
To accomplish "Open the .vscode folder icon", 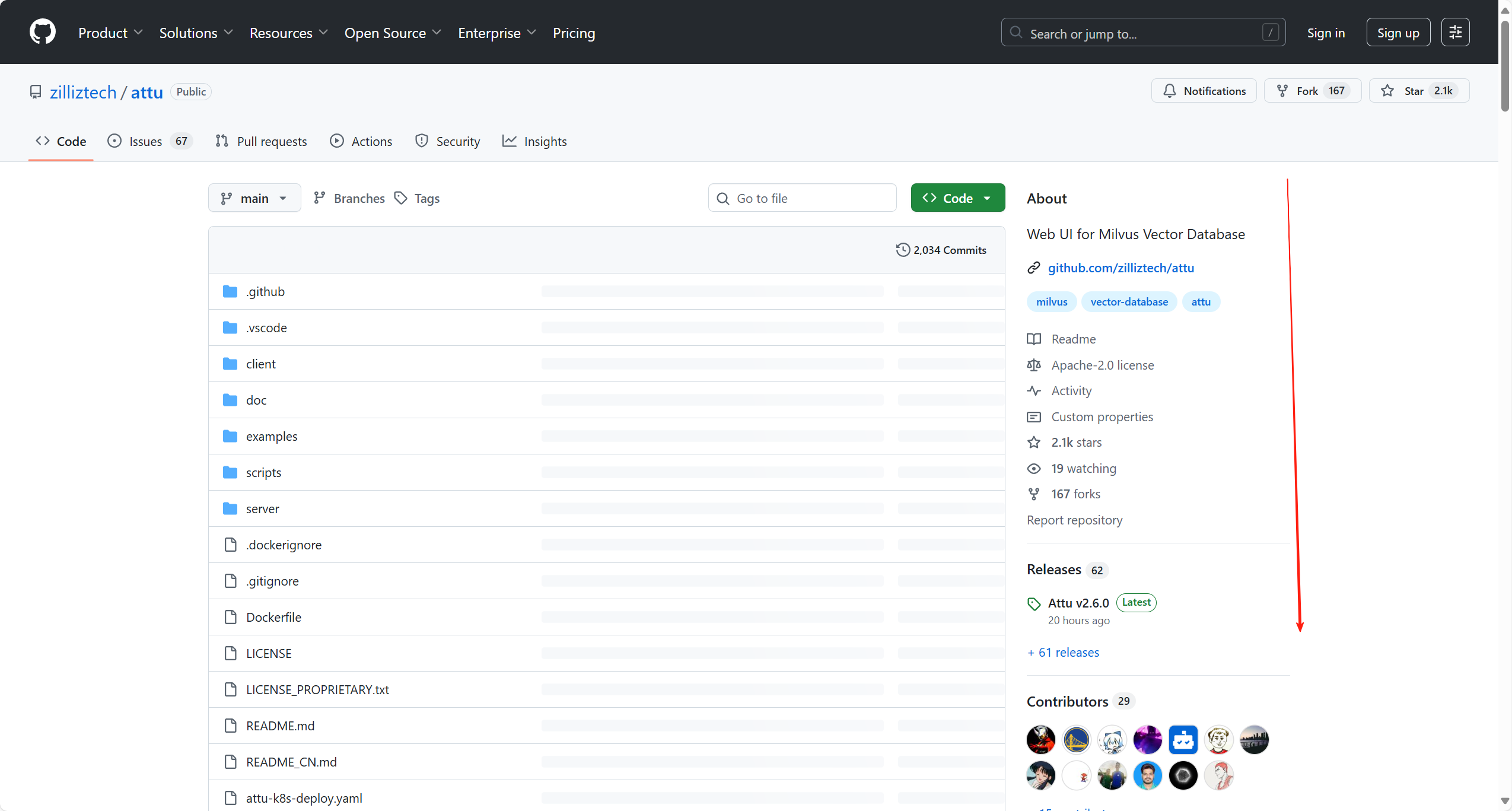I will (x=230, y=327).
